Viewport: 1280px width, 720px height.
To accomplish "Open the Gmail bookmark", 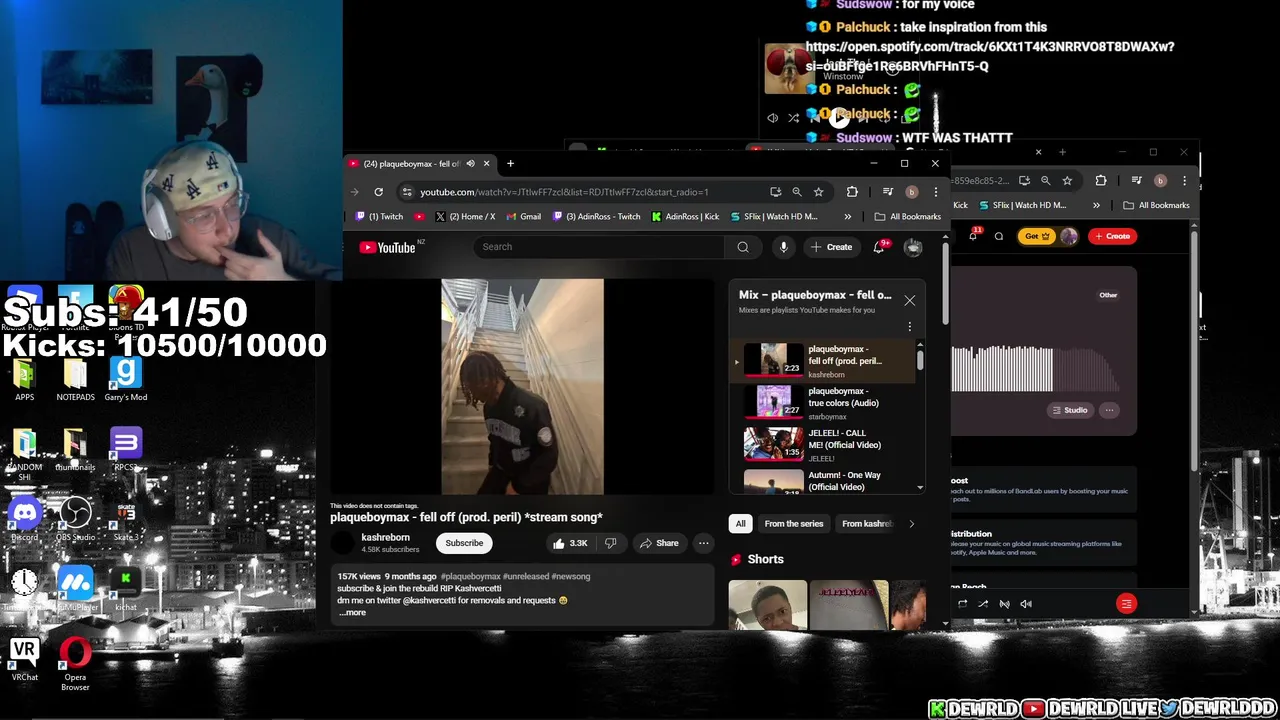I will [x=524, y=217].
